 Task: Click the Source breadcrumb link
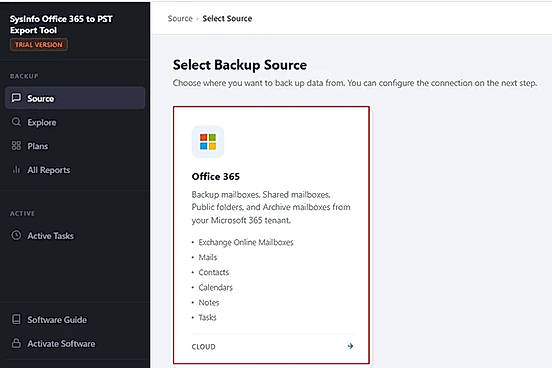click(180, 18)
